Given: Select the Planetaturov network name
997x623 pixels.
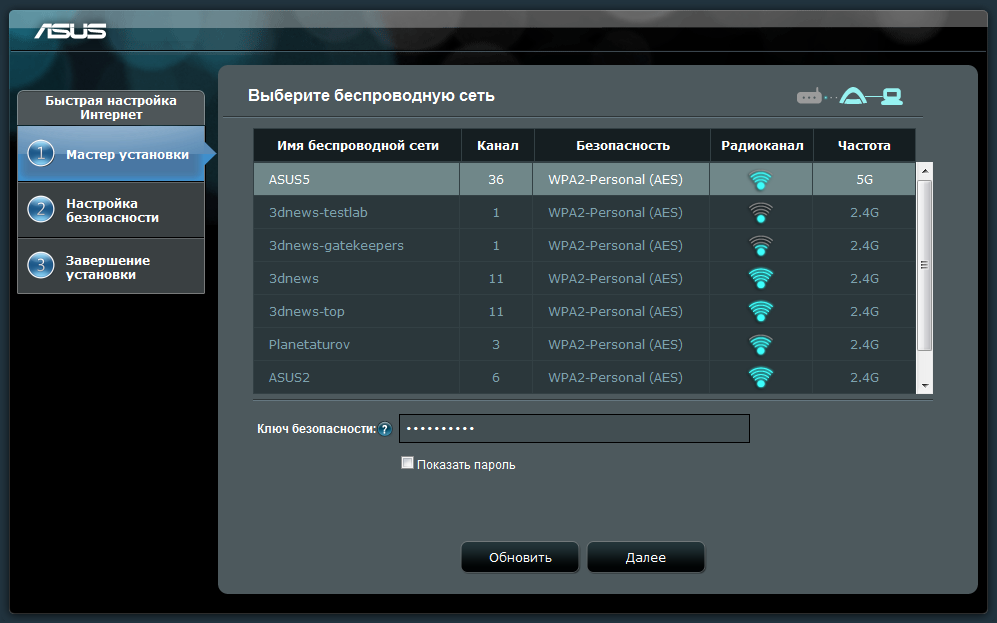Looking at the screenshot, I should 309,345.
